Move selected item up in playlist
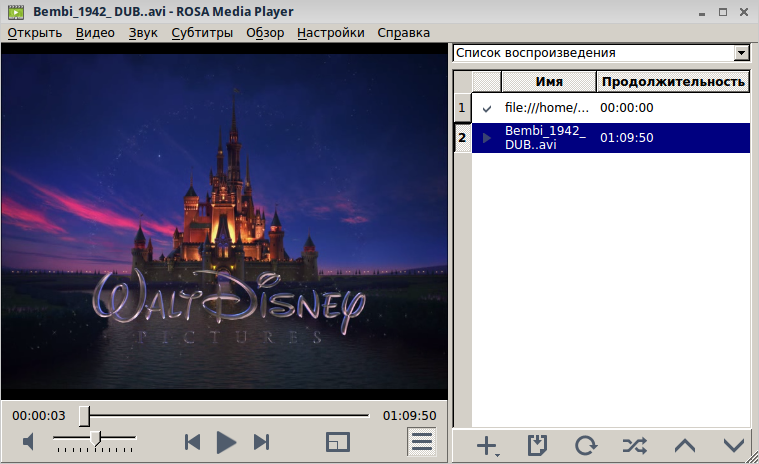 pyautogui.click(x=685, y=445)
